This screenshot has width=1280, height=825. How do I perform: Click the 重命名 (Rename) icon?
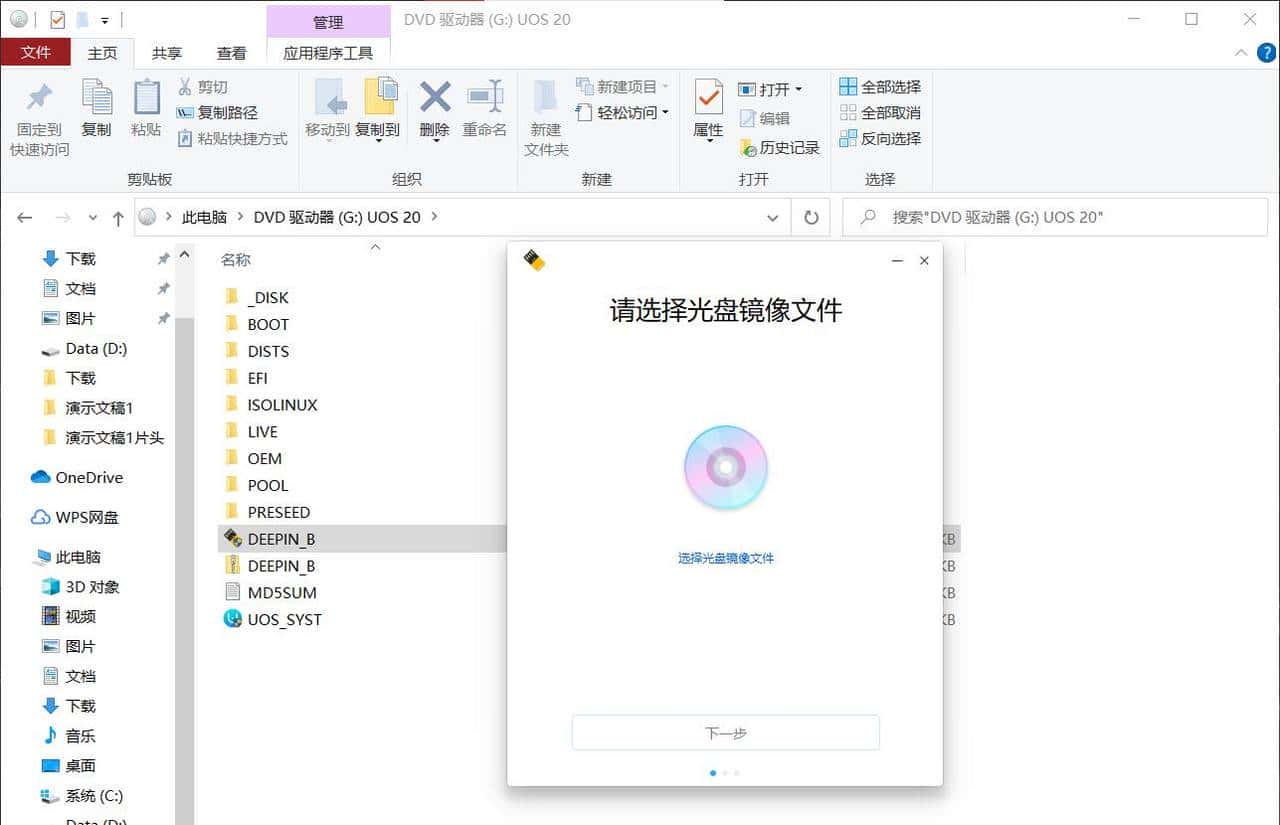tap(485, 113)
